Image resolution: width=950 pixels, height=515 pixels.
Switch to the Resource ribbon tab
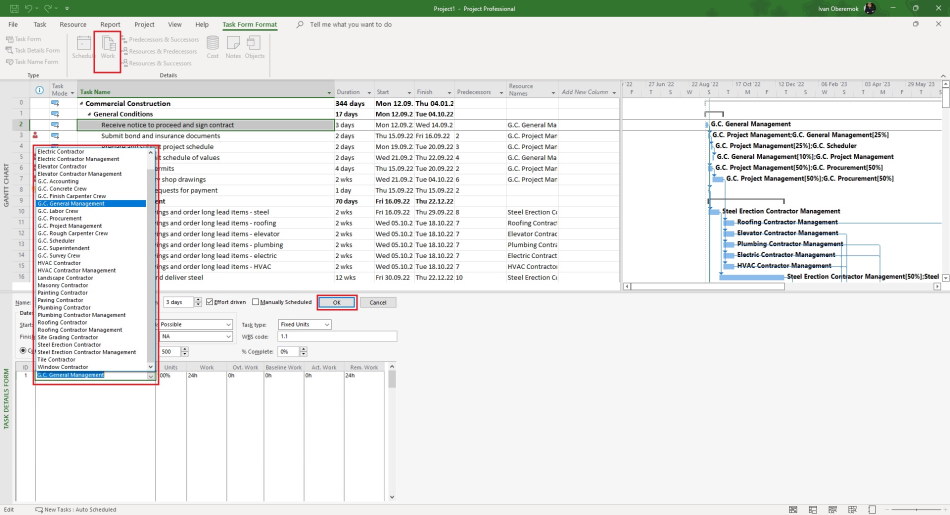point(73,25)
